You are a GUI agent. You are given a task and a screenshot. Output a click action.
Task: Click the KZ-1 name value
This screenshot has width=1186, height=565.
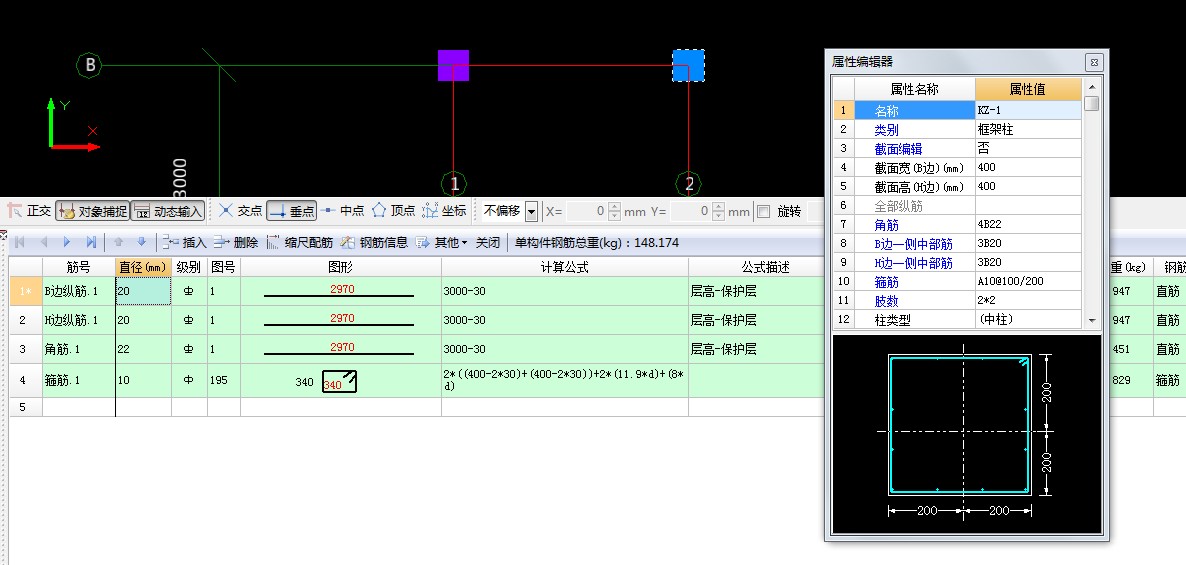click(x=1028, y=110)
